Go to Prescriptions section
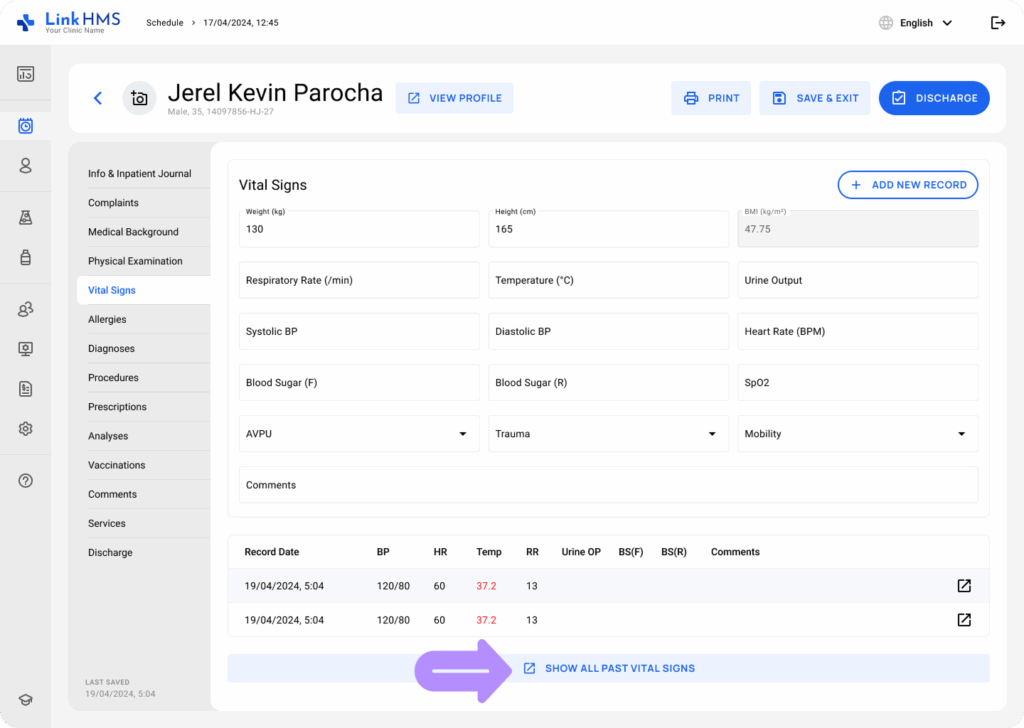The image size is (1024, 728). point(117,407)
